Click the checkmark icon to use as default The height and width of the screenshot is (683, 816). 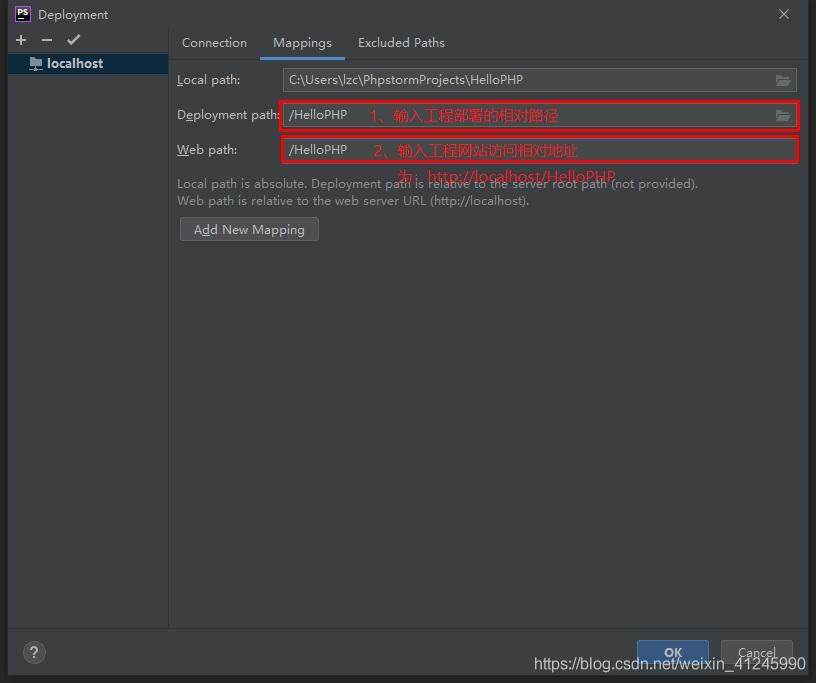(73, 40)
